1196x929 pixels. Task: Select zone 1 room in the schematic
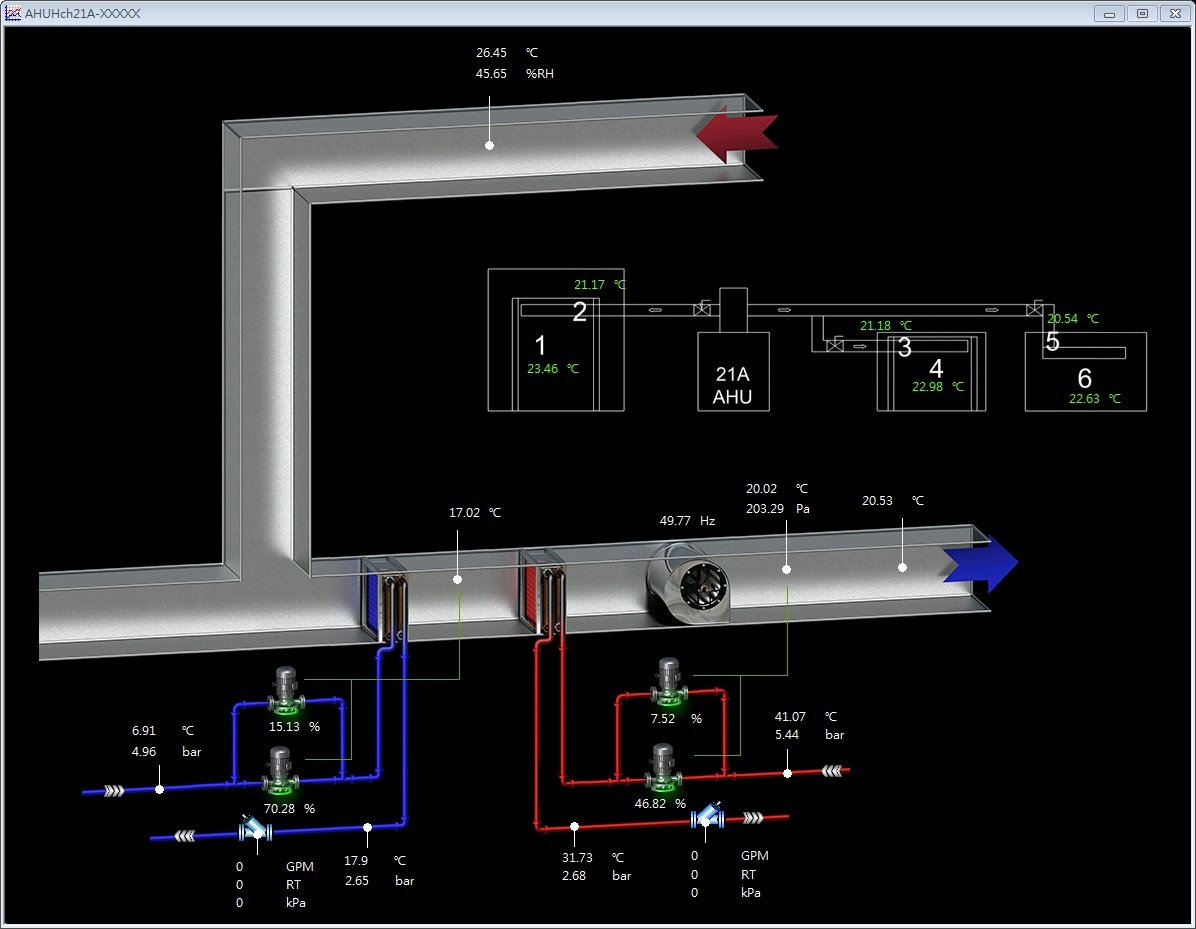click(x=540, y=348)
